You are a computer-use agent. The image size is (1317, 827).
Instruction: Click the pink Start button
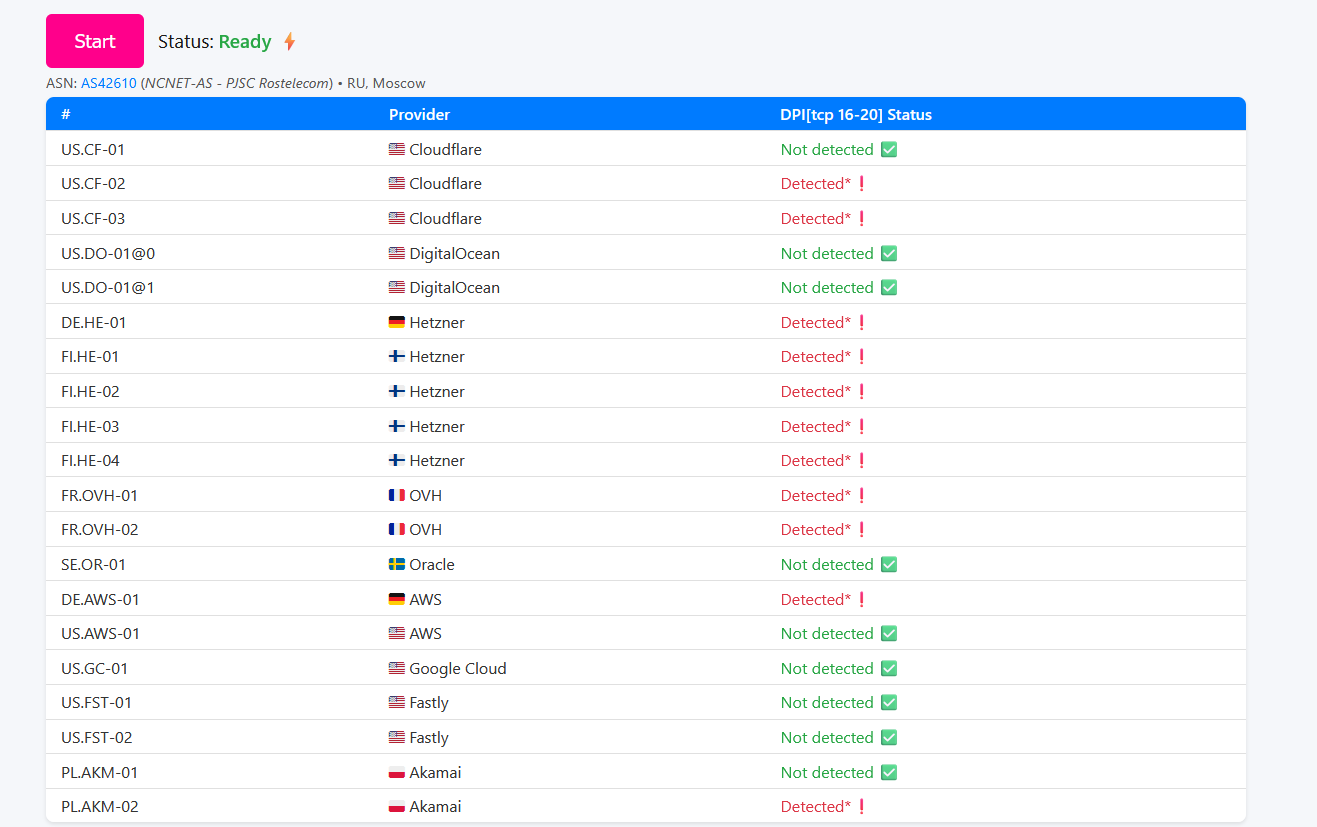[95, 41]
